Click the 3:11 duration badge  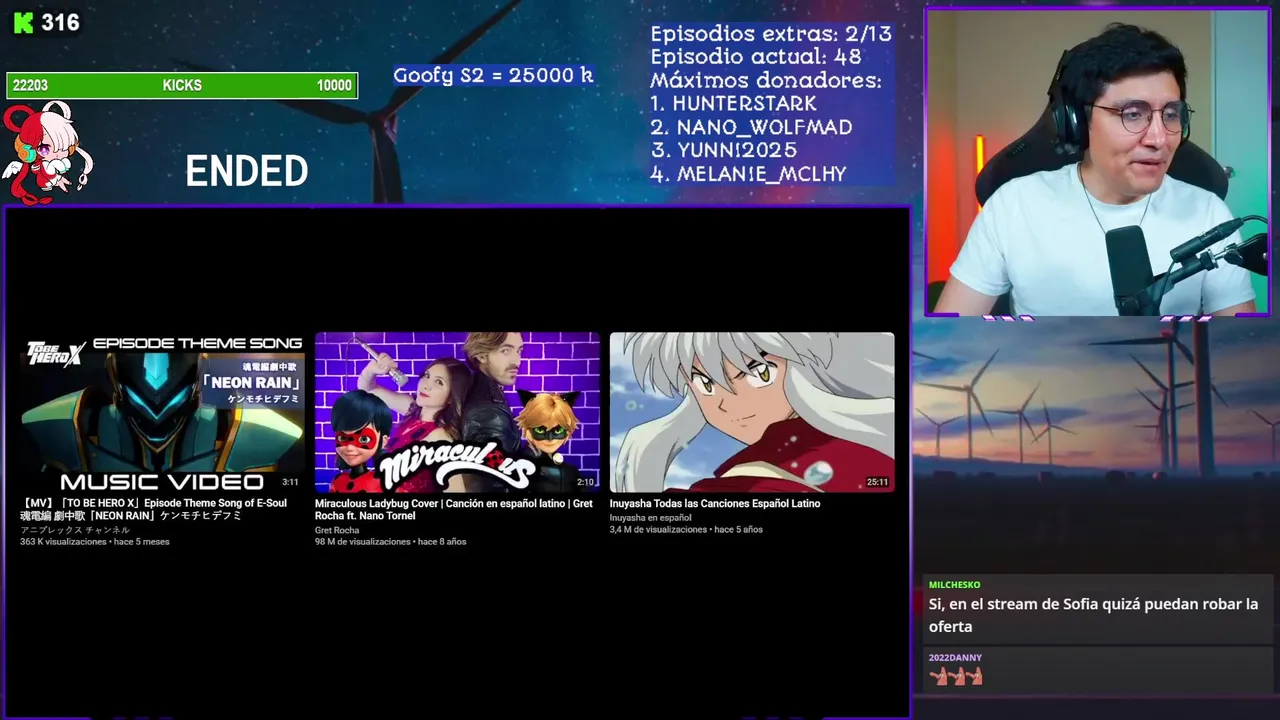coord(290,482)
